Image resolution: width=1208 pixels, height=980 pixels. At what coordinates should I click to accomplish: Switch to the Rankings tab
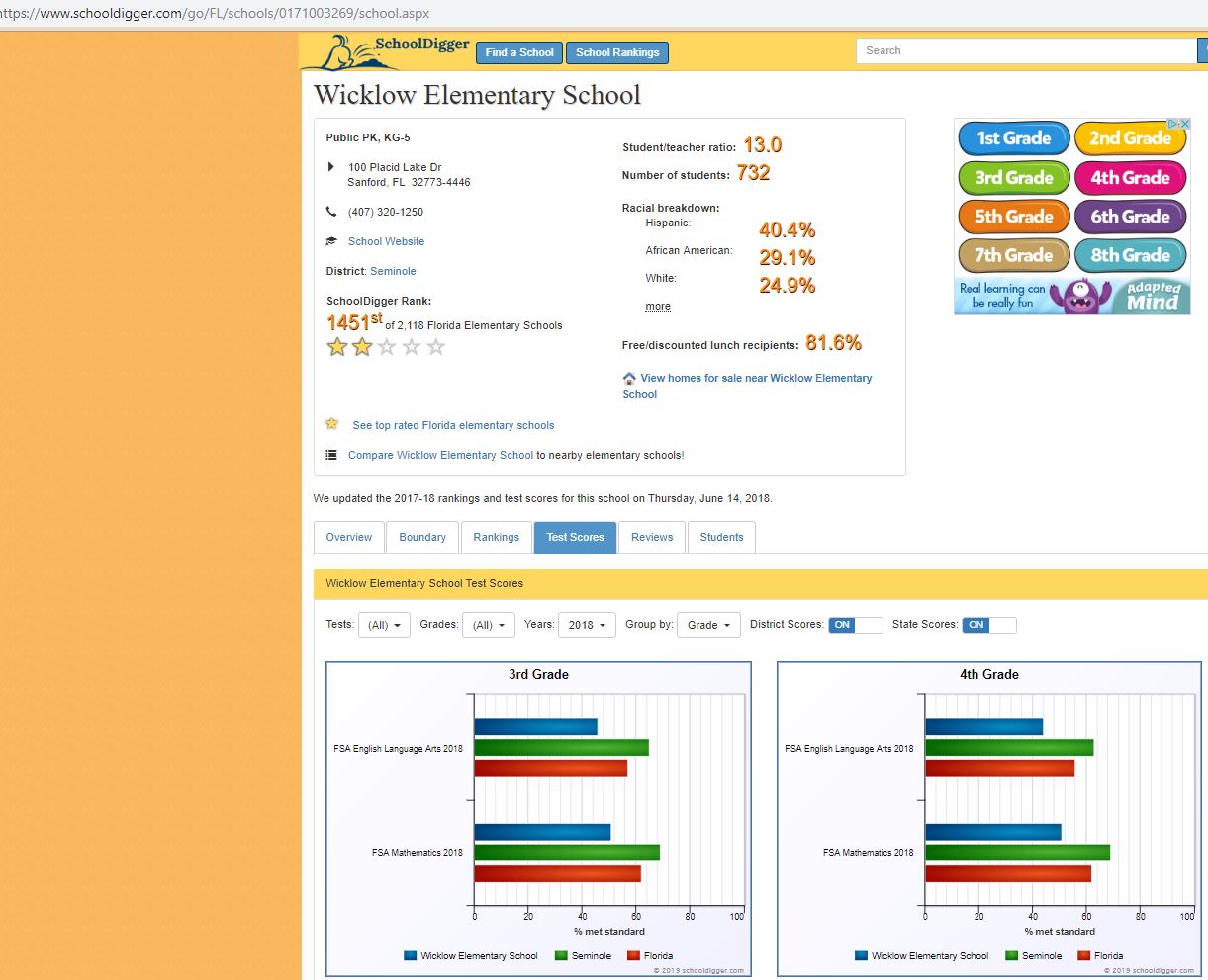click(496, 537)
